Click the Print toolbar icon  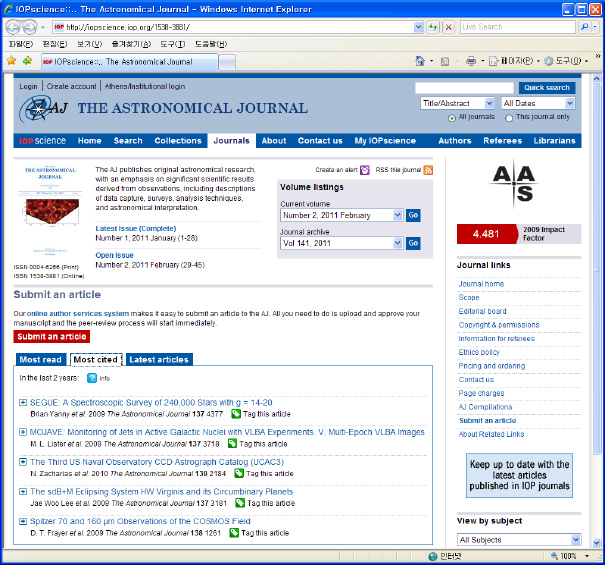coord(471,61)
